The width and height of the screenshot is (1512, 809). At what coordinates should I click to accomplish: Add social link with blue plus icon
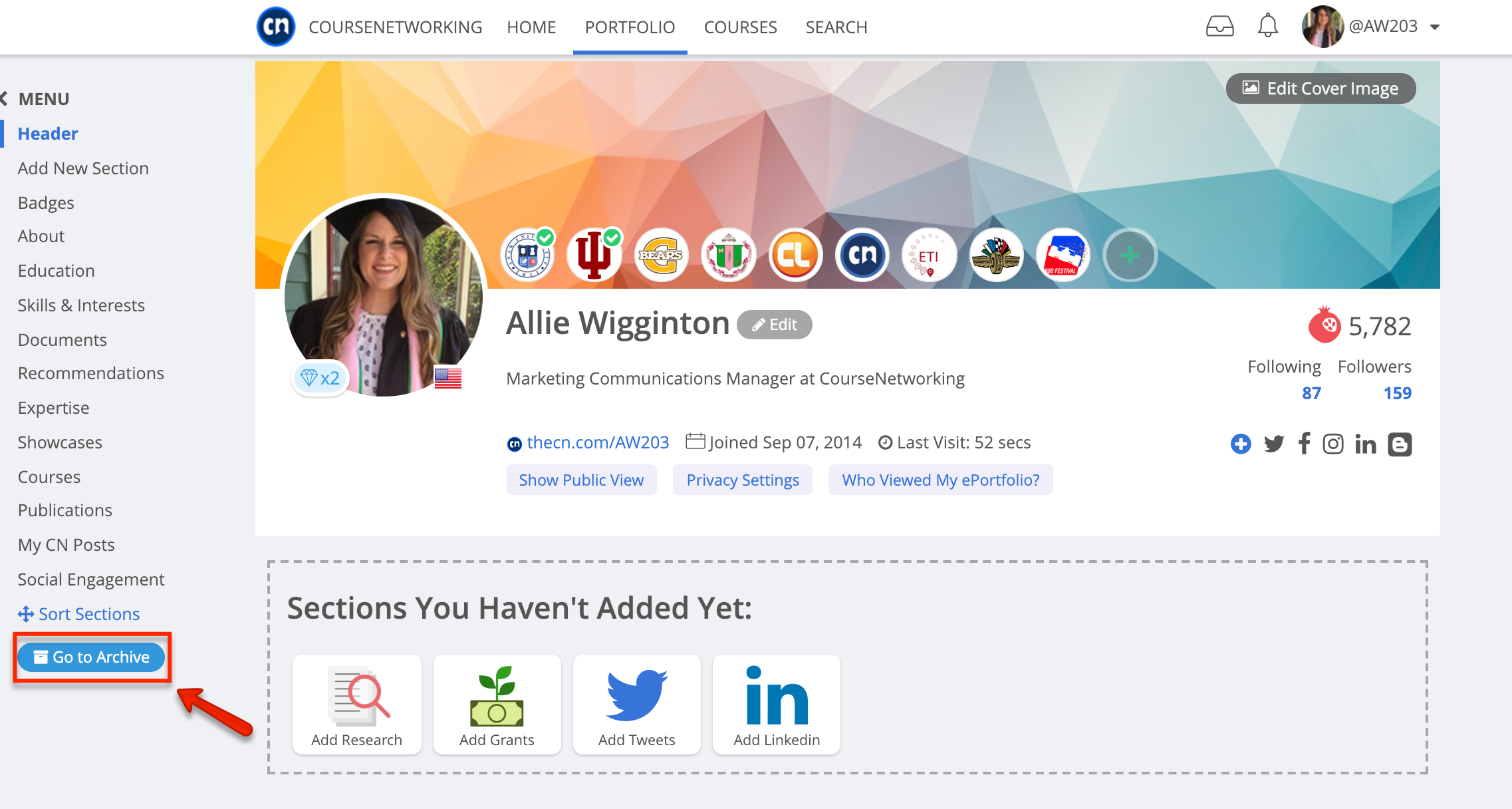point(1241,444)
